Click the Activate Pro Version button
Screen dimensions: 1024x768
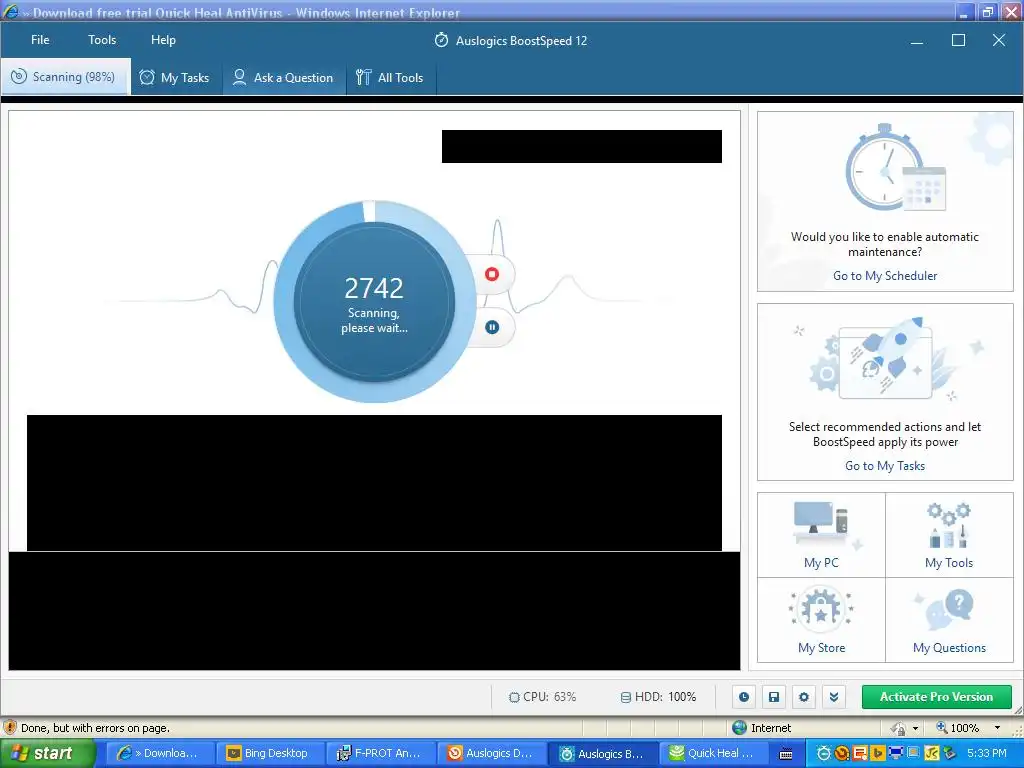(936, 697)
